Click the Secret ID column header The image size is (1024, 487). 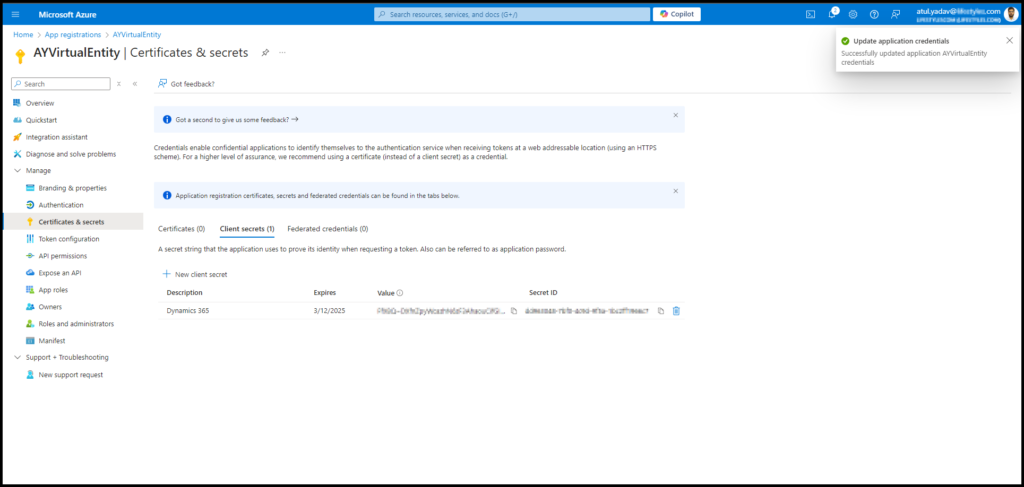[543, 292]
